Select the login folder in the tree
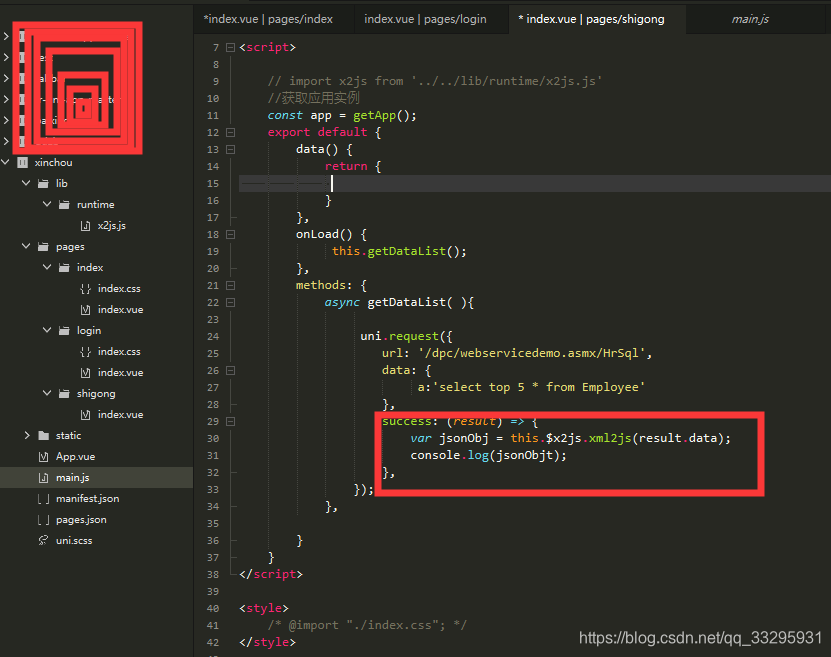 (88, 330)
